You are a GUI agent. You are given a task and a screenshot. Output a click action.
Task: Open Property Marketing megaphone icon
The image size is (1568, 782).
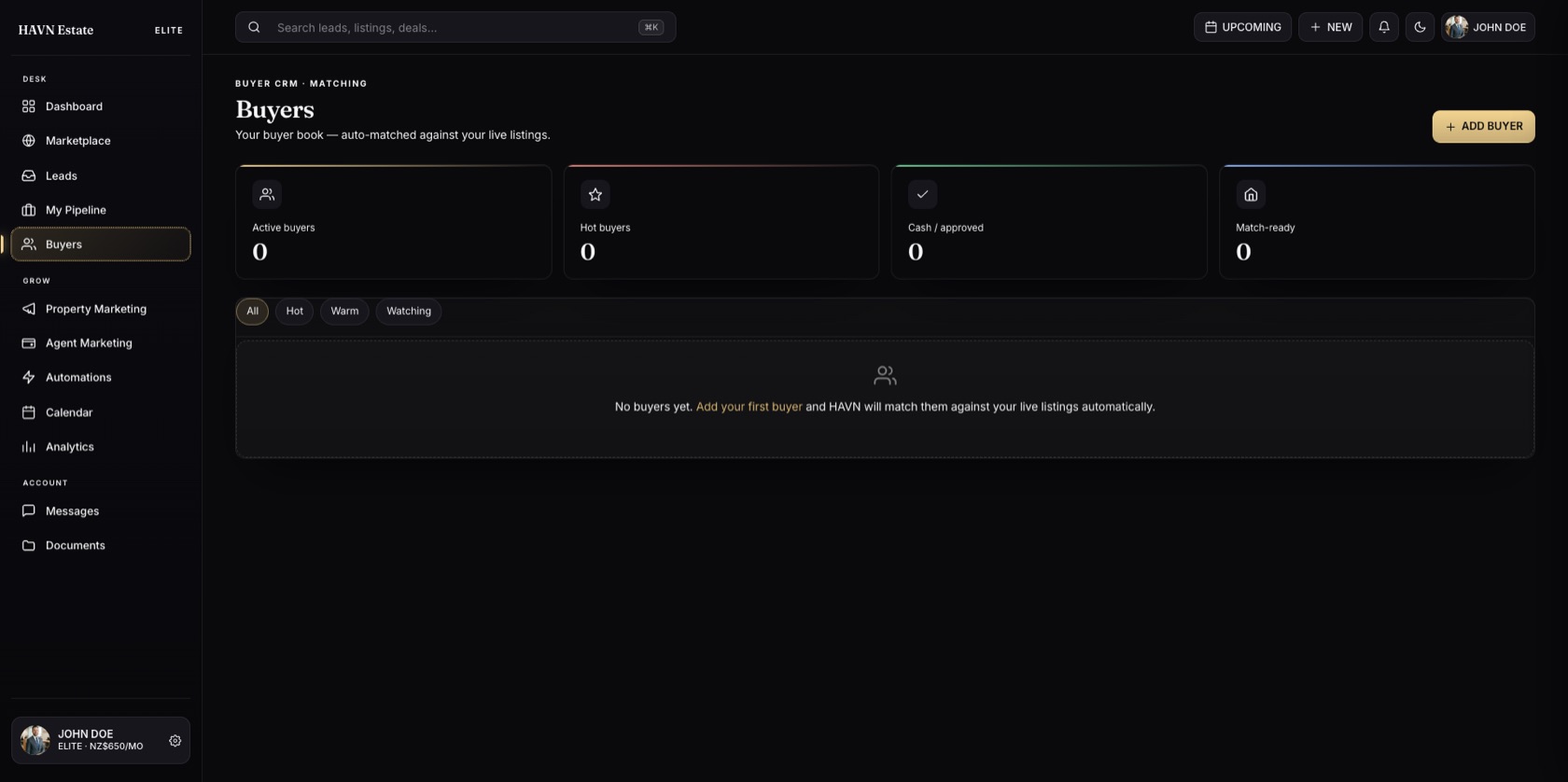(x=29, y=309)
